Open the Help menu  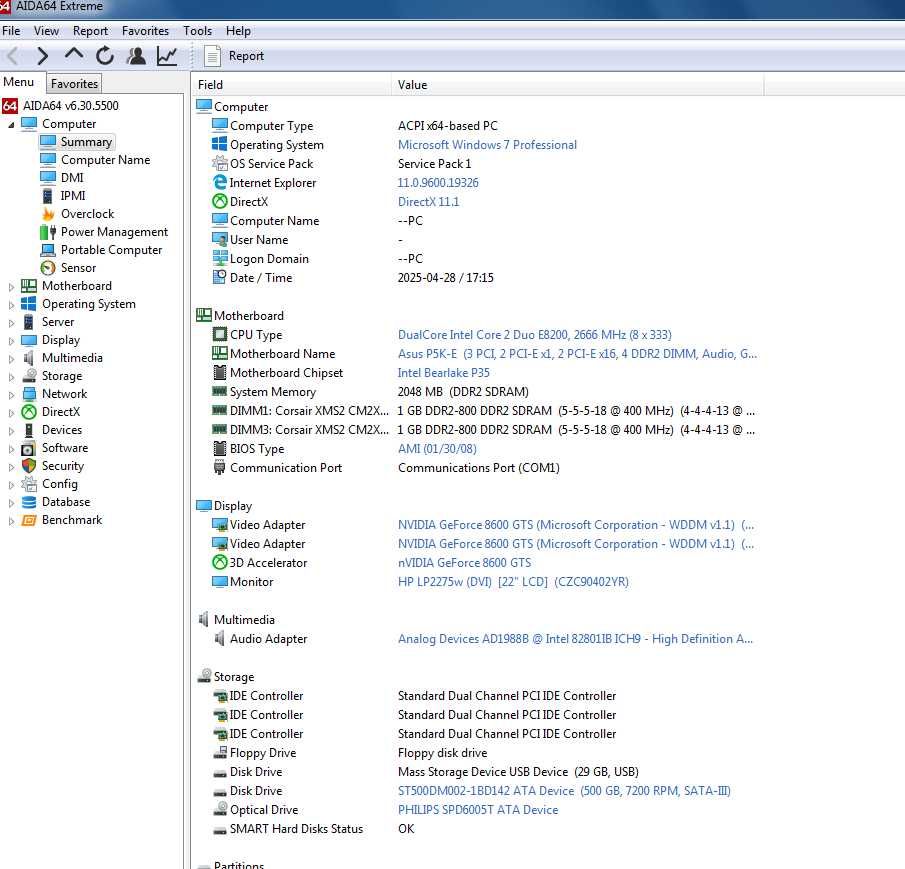pos(238,31)
